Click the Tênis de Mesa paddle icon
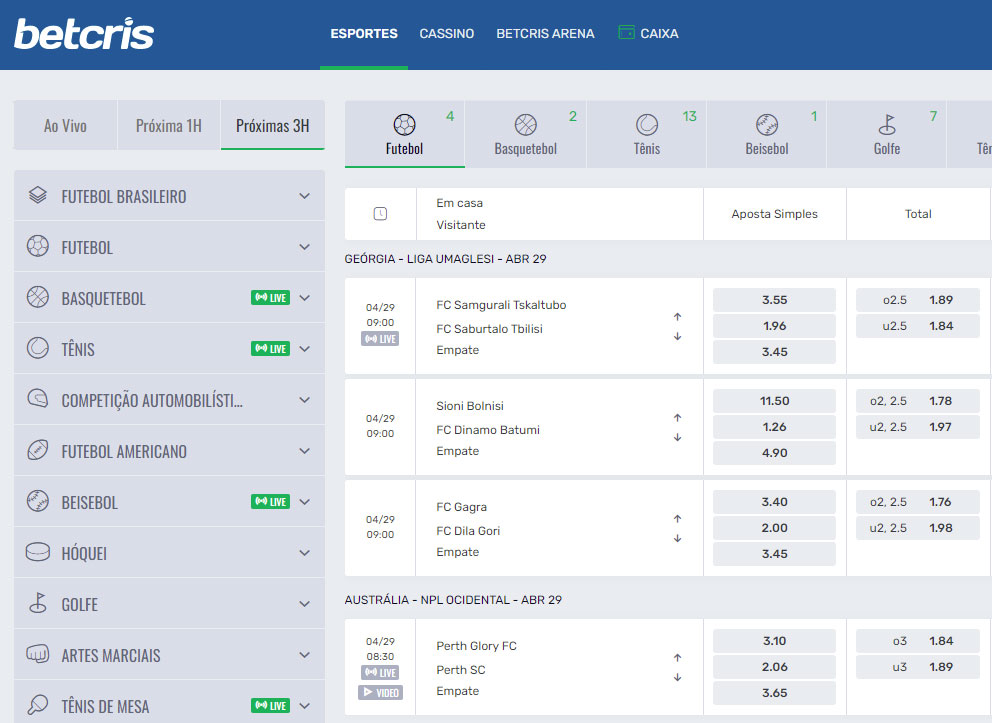The width and height of the screenshot is (992, 723). (38, 705)
